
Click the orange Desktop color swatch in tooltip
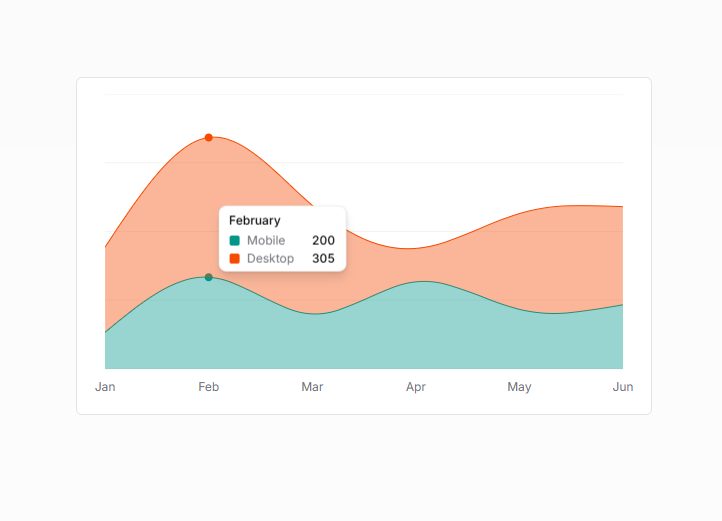[x=234, y=258]
